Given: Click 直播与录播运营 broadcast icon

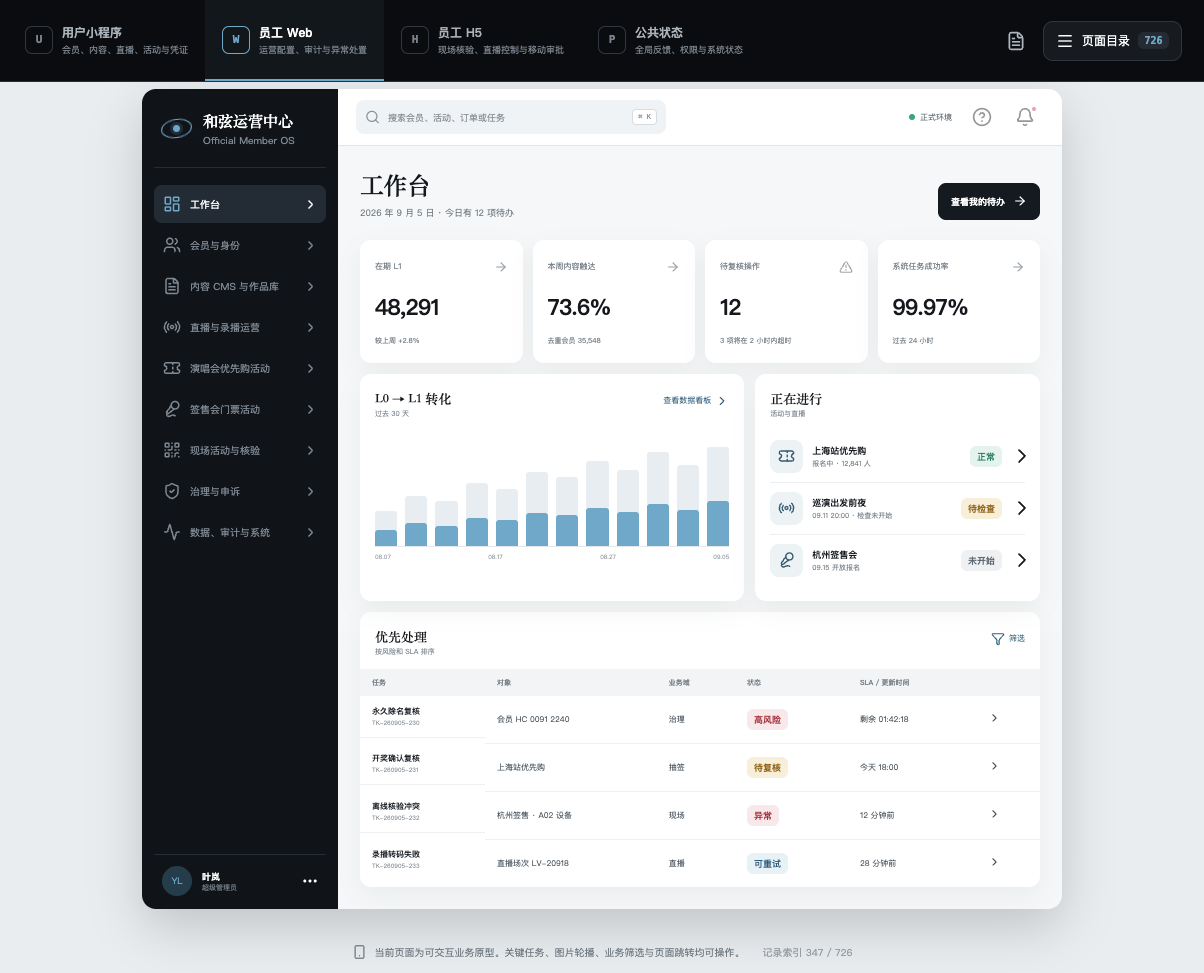Looking at the screenshot, I should point(172,327).
